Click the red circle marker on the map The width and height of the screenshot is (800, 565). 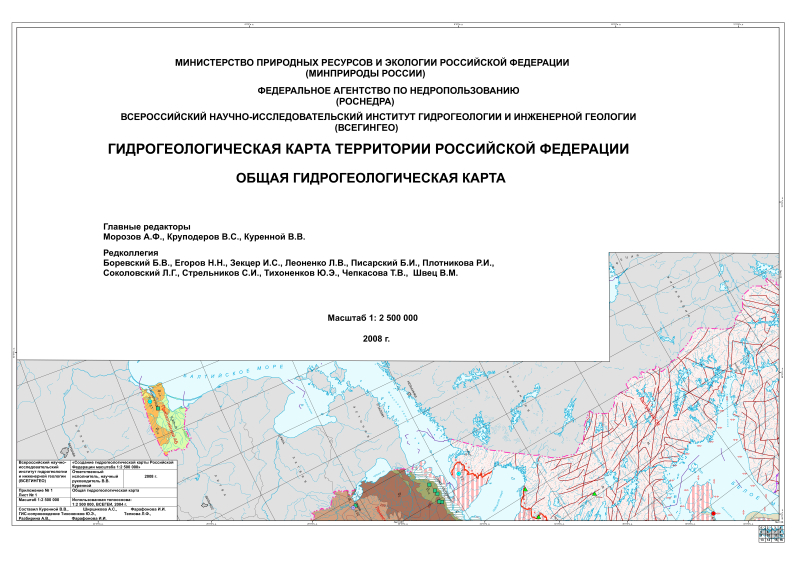[714, 513]
